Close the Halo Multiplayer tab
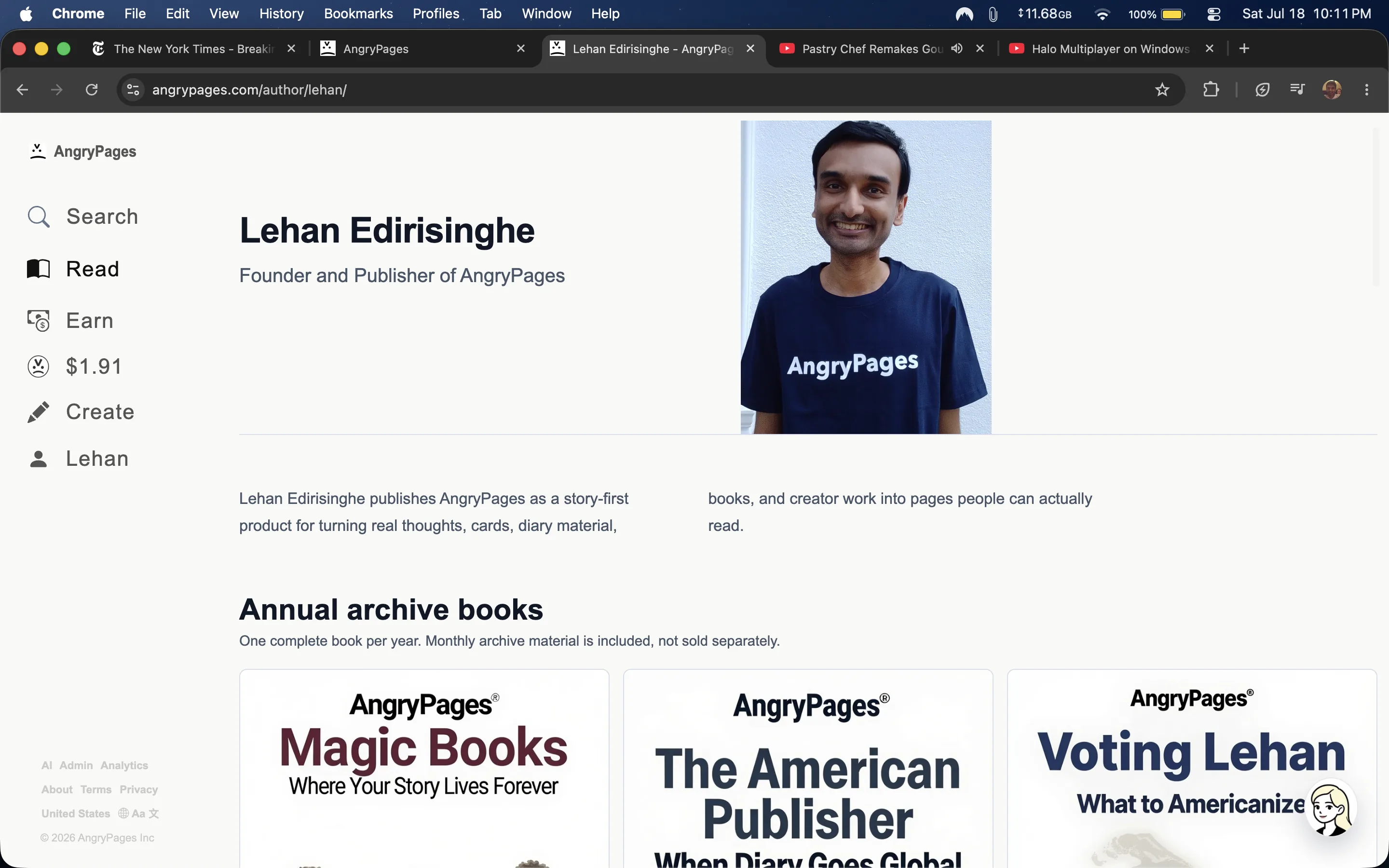Image resolution: width=1389 pixels, height=868 pixels. [x=1210, y=48]
